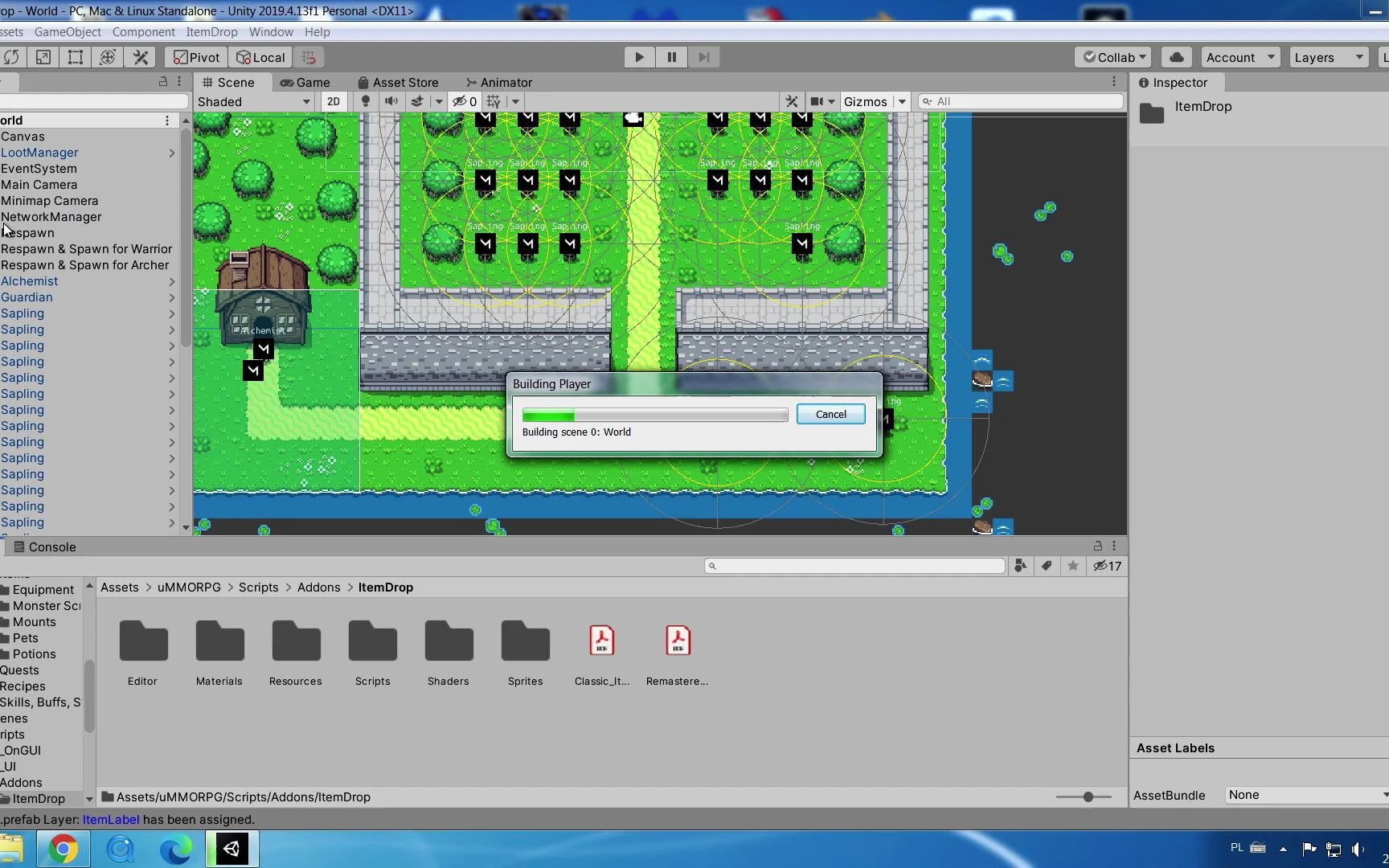Image resolution: width=1389 pixels, height=868 pixels.
Task: Open the Shaded draw mode dropdown
Action: pos(253,101)
